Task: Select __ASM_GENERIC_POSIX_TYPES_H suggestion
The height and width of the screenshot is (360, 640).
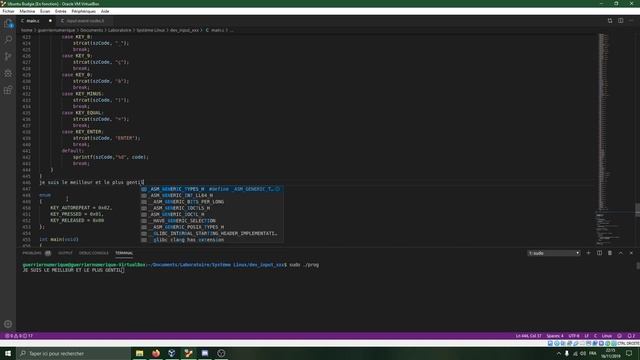Action: pos(212,227)
